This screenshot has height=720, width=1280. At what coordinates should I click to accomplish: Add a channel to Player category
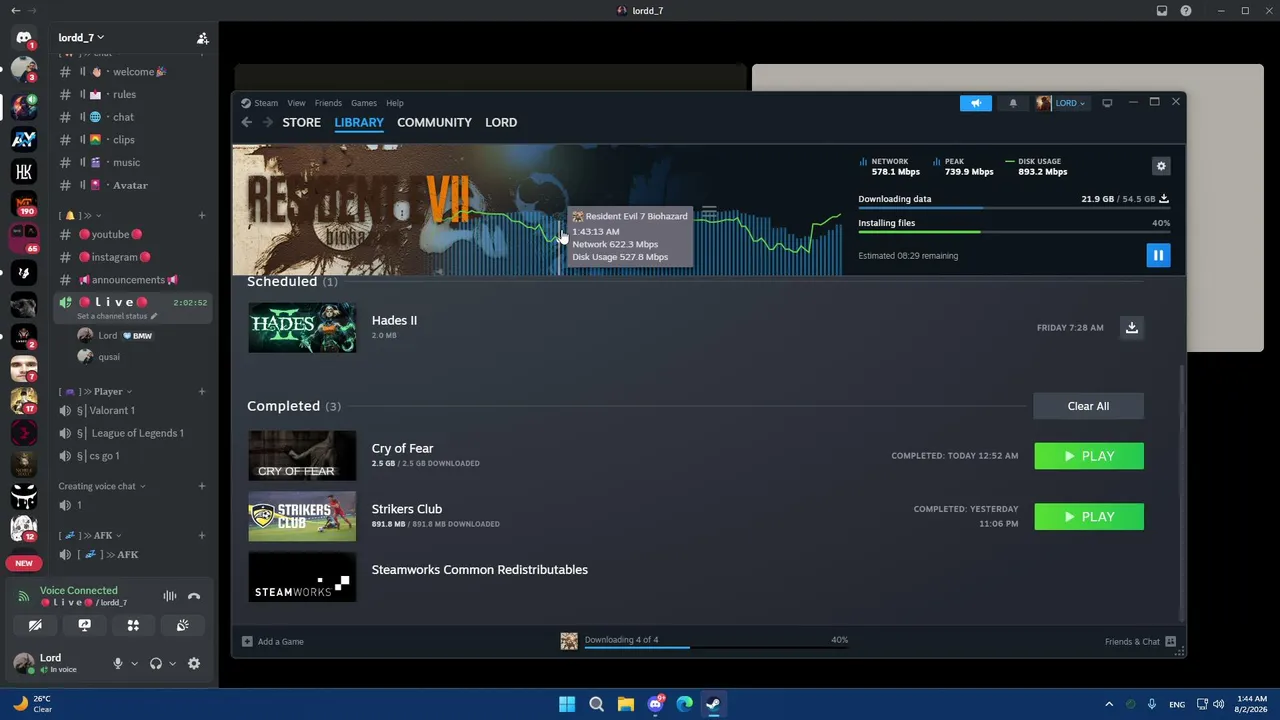(x=202, y=391)
